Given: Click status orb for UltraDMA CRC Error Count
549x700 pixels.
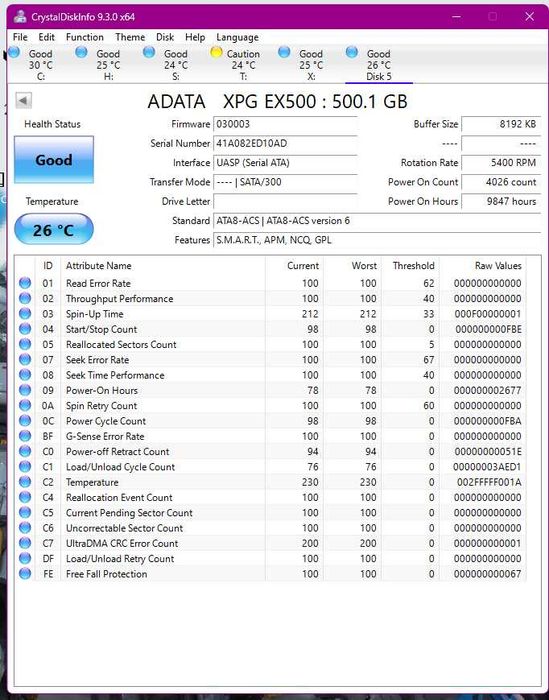Looking at the screenshot, I should pos(25,543).
